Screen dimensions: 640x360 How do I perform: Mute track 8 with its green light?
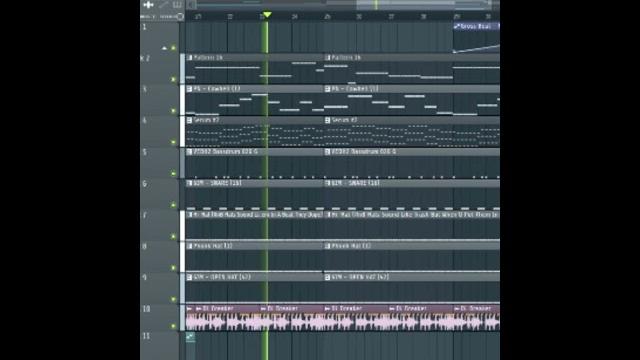pos(173,268)
